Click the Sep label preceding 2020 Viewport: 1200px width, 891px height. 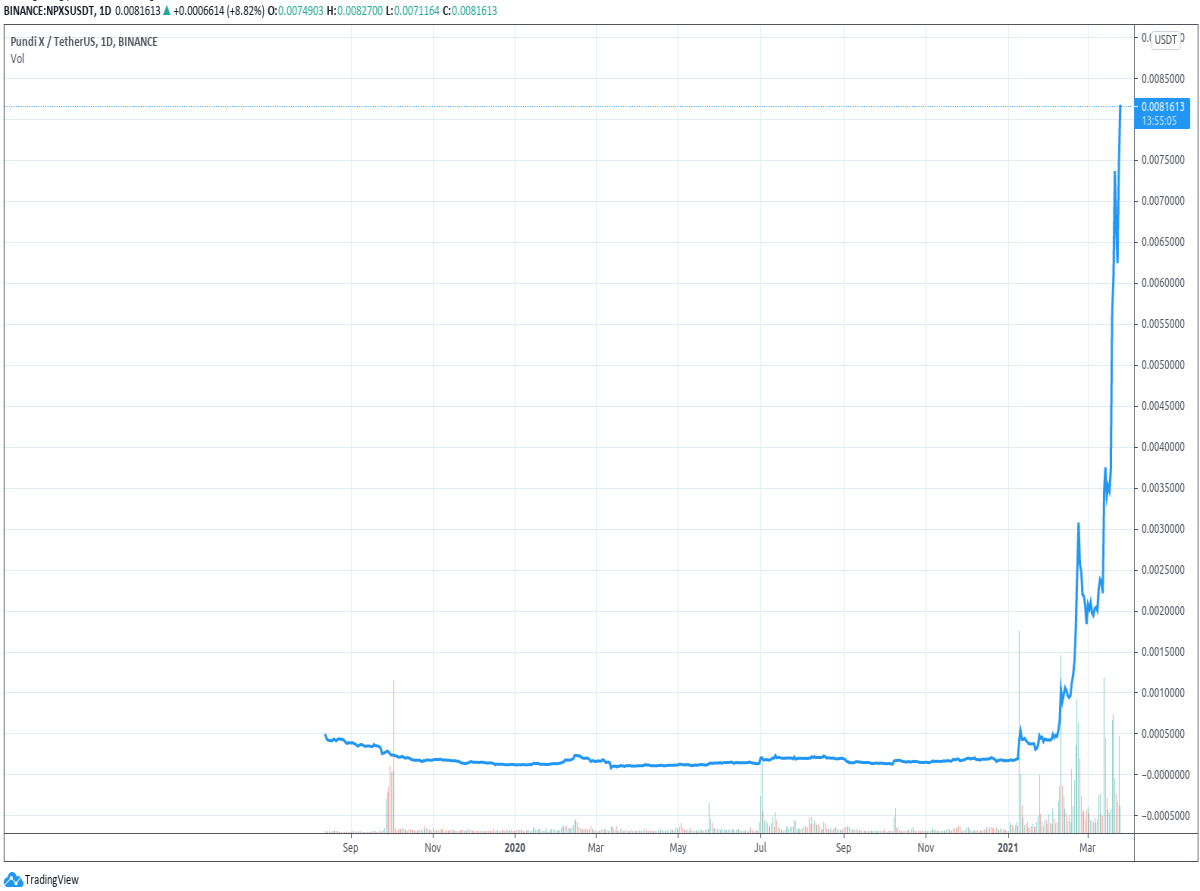click(349, 849)
